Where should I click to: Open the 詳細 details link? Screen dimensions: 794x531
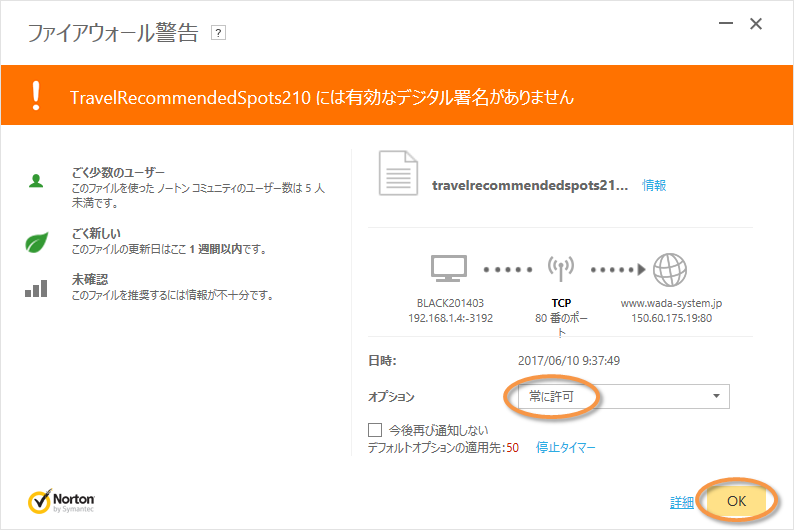click(682, 502)
